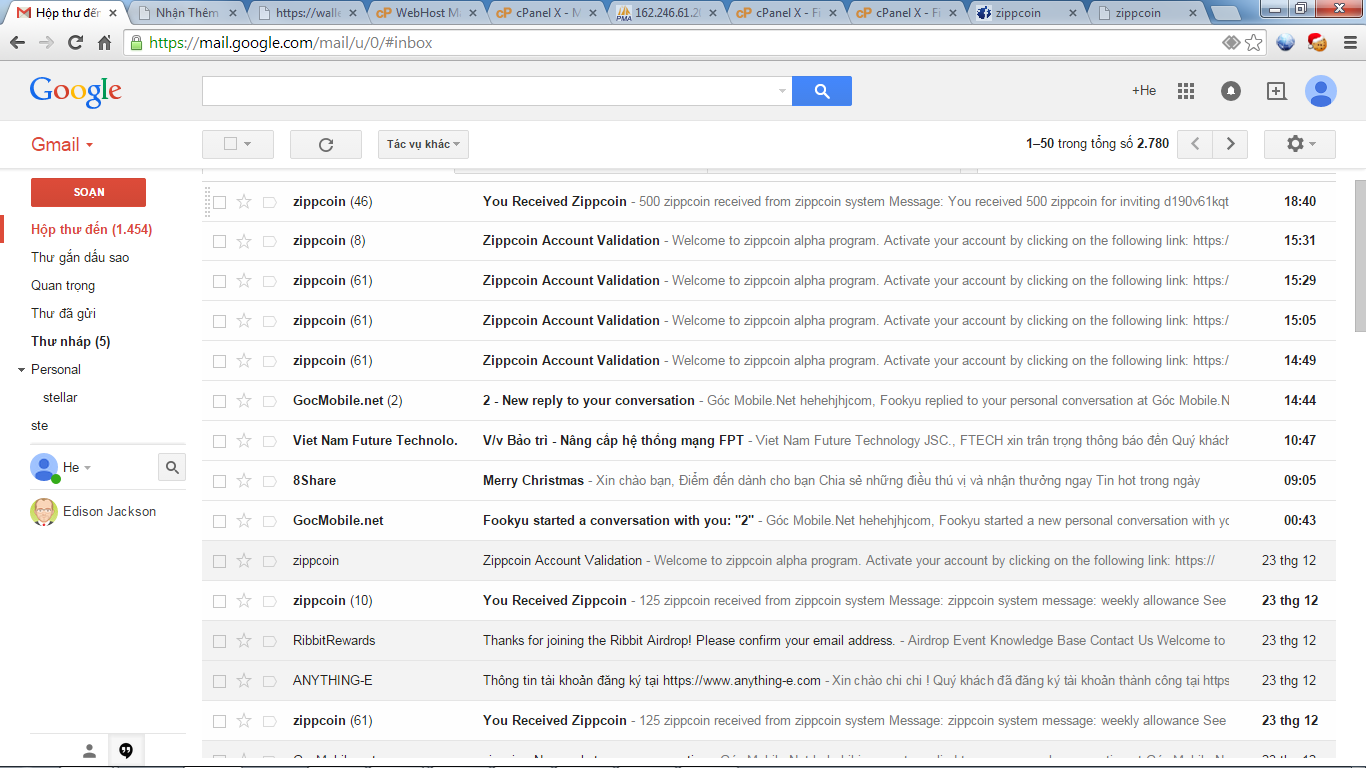Viewport: 1366px width, 768px height.
Task: Open the select-all checkbox dropdown
Action: click(x=238, y=144)
